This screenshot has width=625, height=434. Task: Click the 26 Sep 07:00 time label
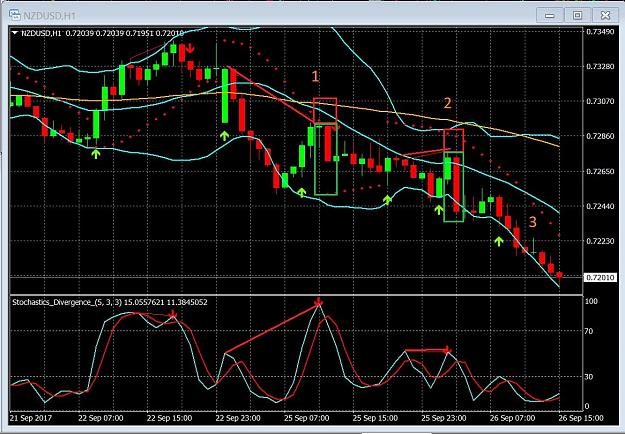(512, 418)
